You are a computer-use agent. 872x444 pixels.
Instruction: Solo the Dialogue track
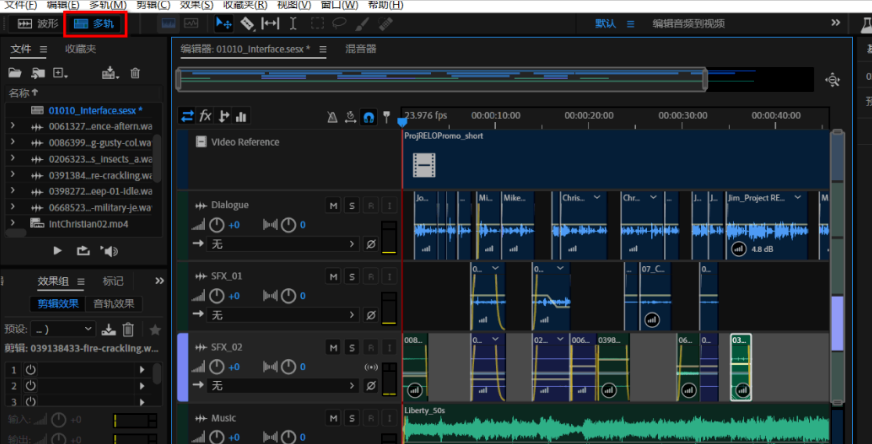pos(351,206)
